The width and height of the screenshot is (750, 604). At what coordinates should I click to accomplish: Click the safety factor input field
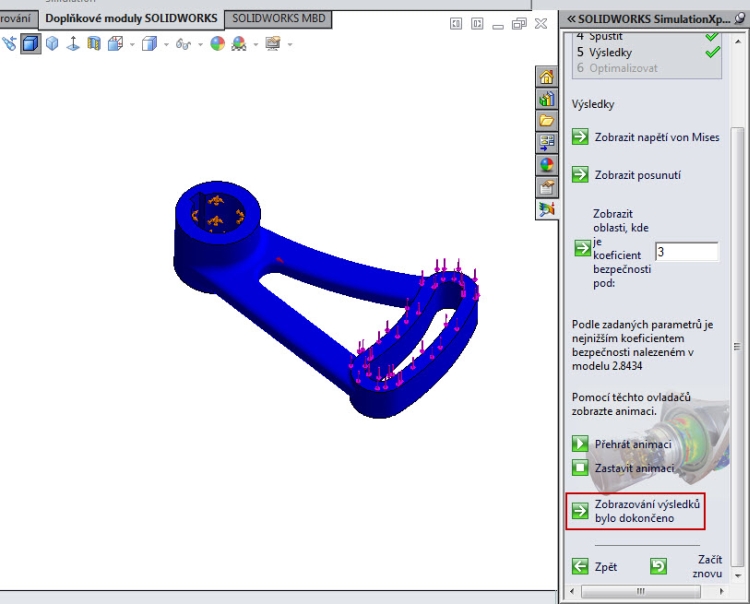[686, 252]
